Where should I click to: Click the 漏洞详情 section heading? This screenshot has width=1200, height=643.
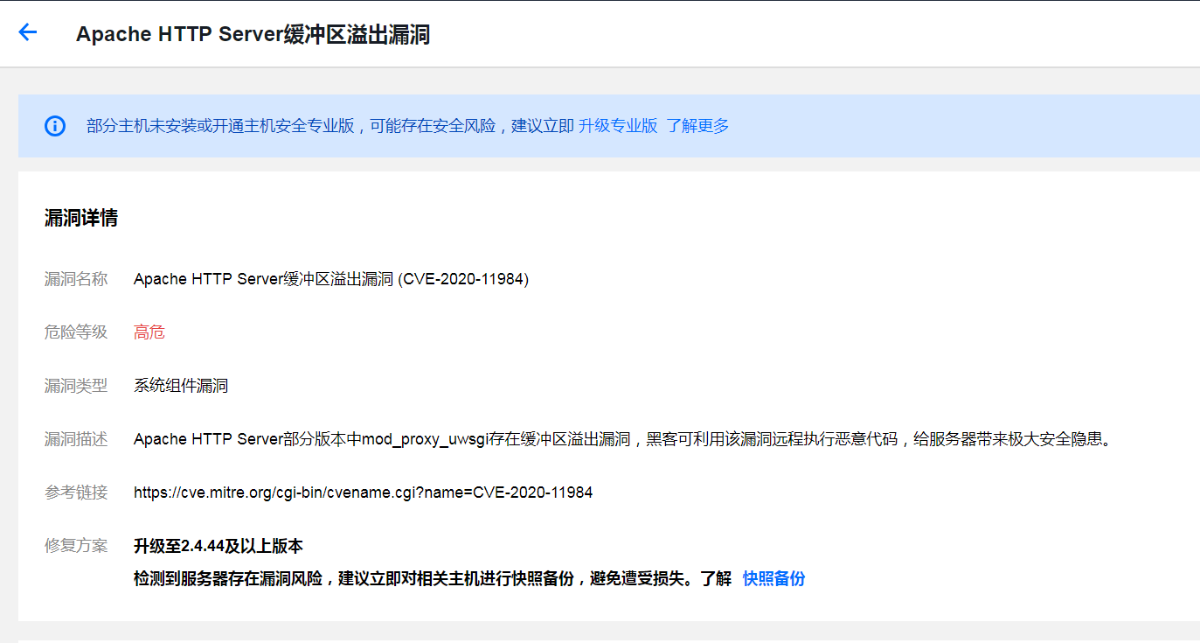[x=81, y=218]
